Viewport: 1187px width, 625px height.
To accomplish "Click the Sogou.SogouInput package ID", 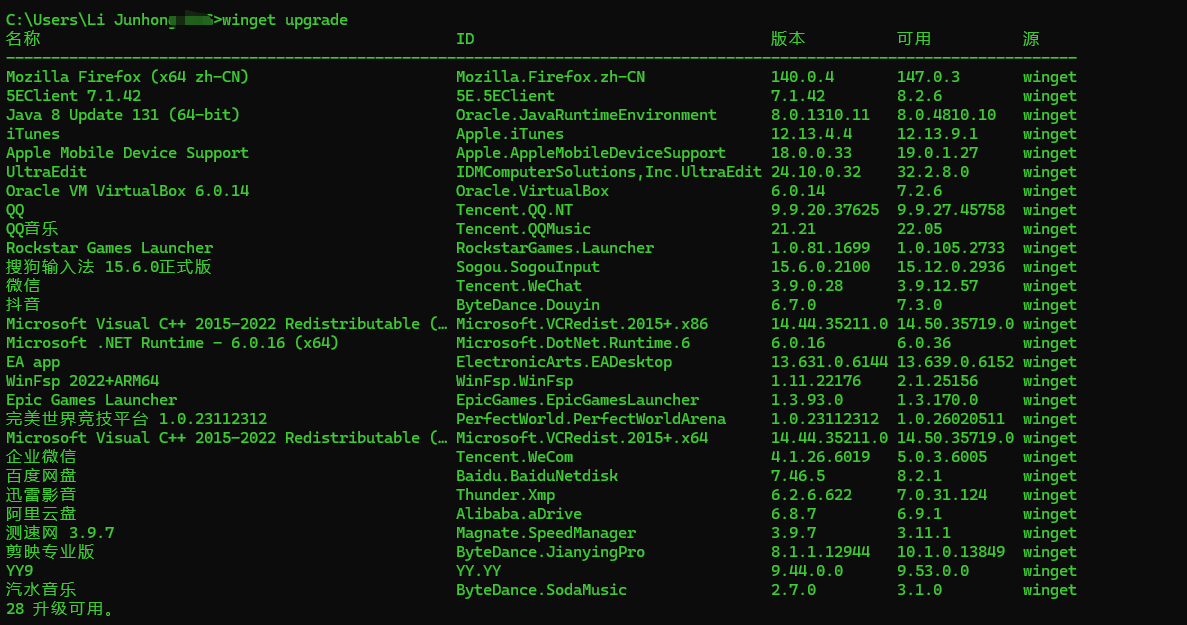I will tap(528, 267).
